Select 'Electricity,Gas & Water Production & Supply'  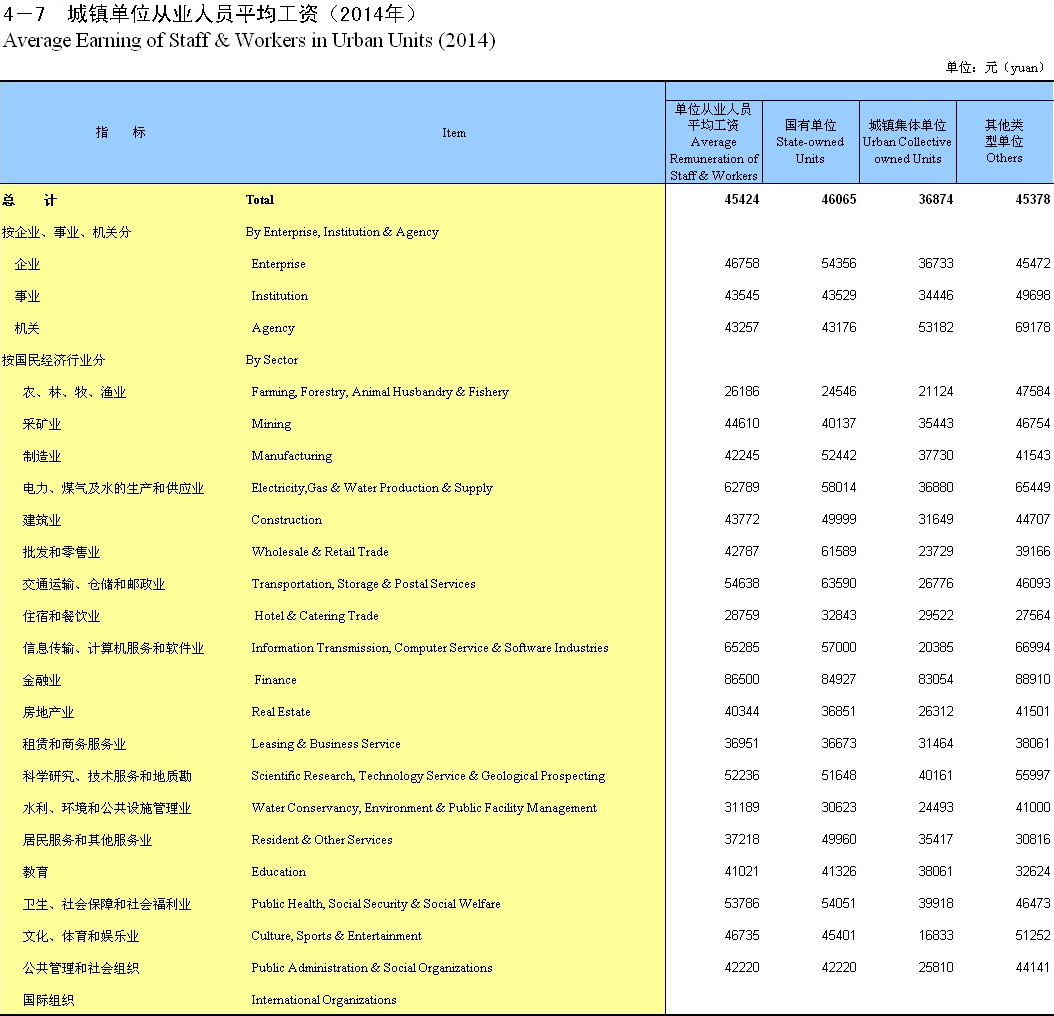pos(372,488)
